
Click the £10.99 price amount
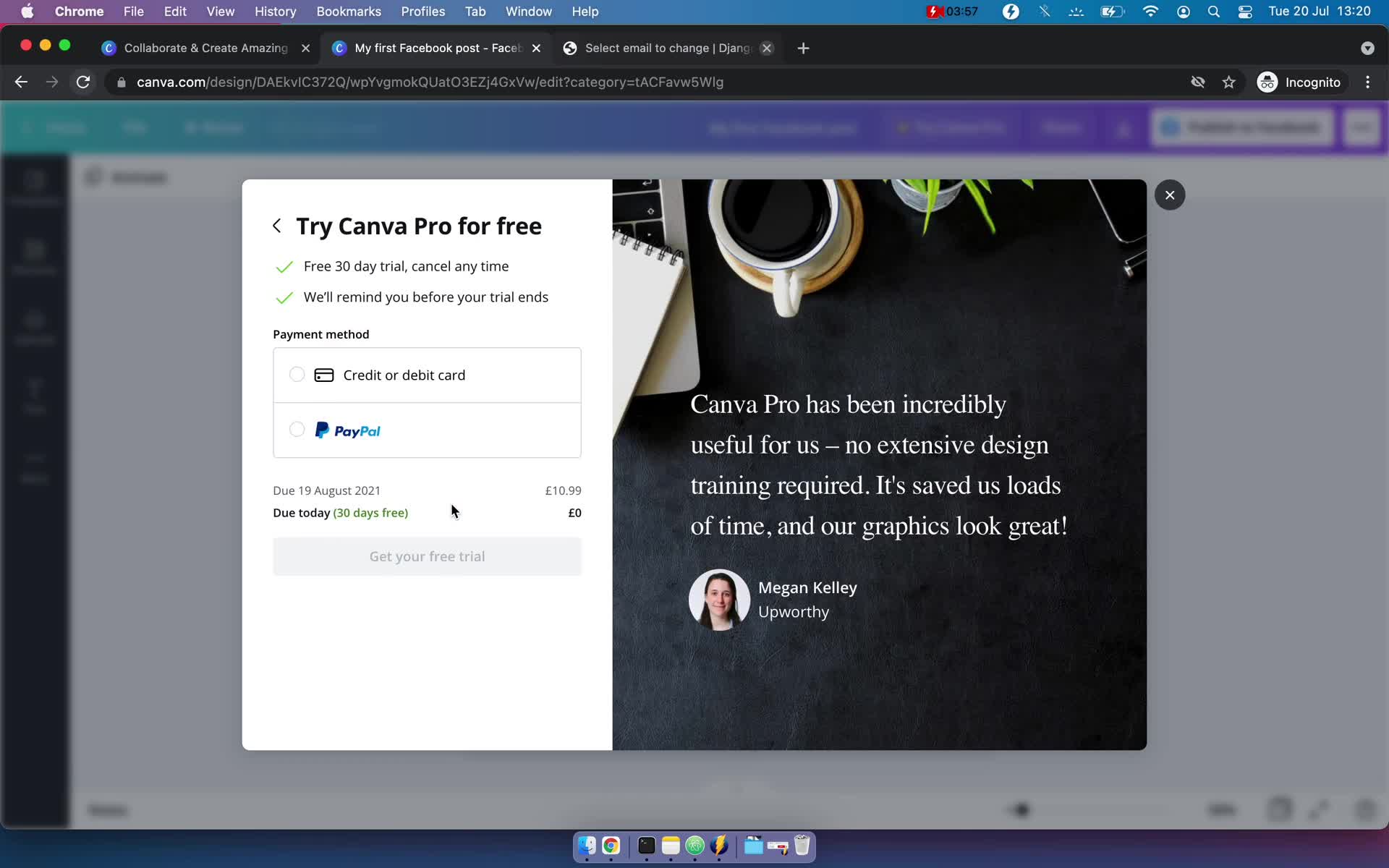(x=563, y=490)
